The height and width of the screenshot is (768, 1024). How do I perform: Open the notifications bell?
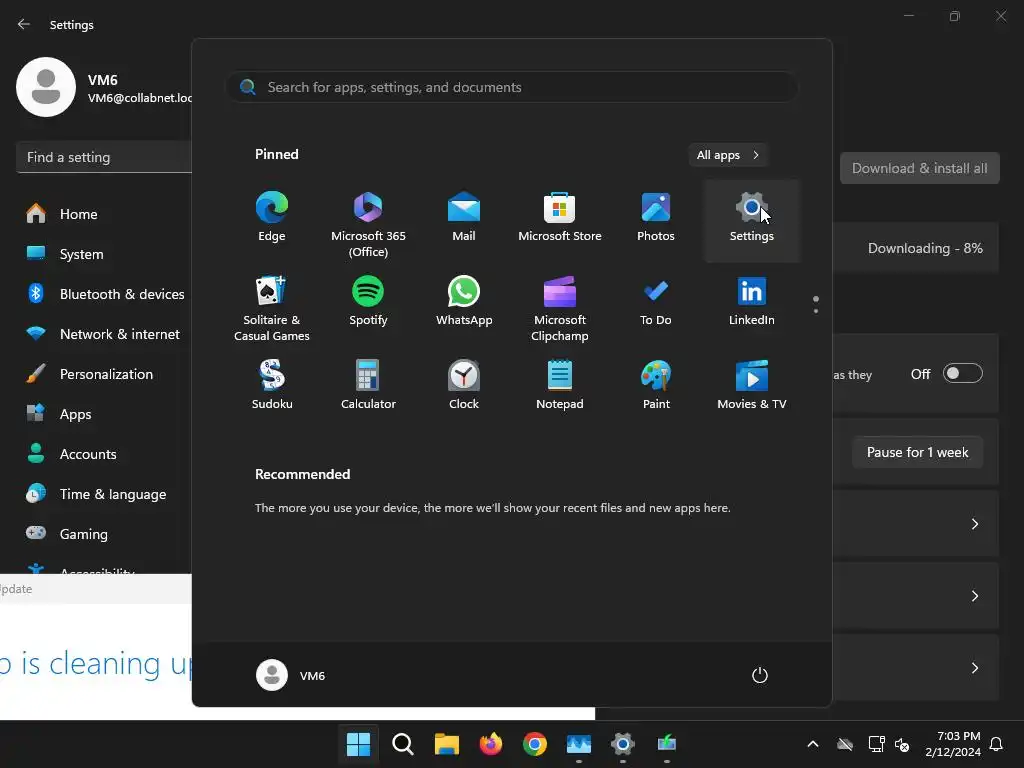[997, 744]
